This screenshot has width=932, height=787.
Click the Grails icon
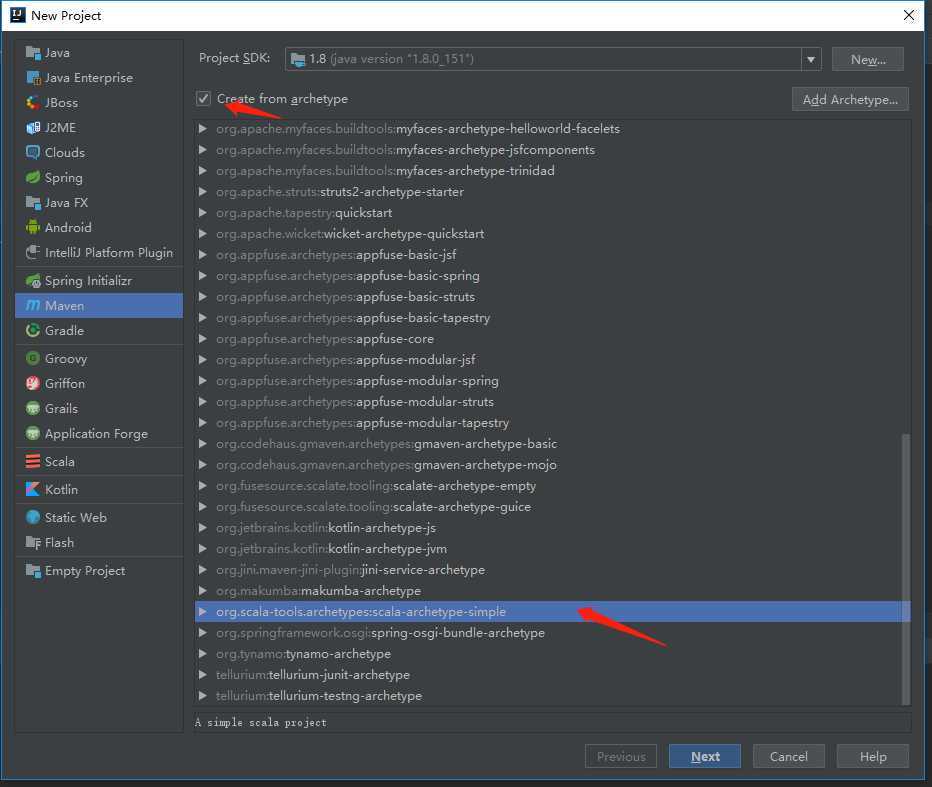pyautogui.click(x=33, y=408)
